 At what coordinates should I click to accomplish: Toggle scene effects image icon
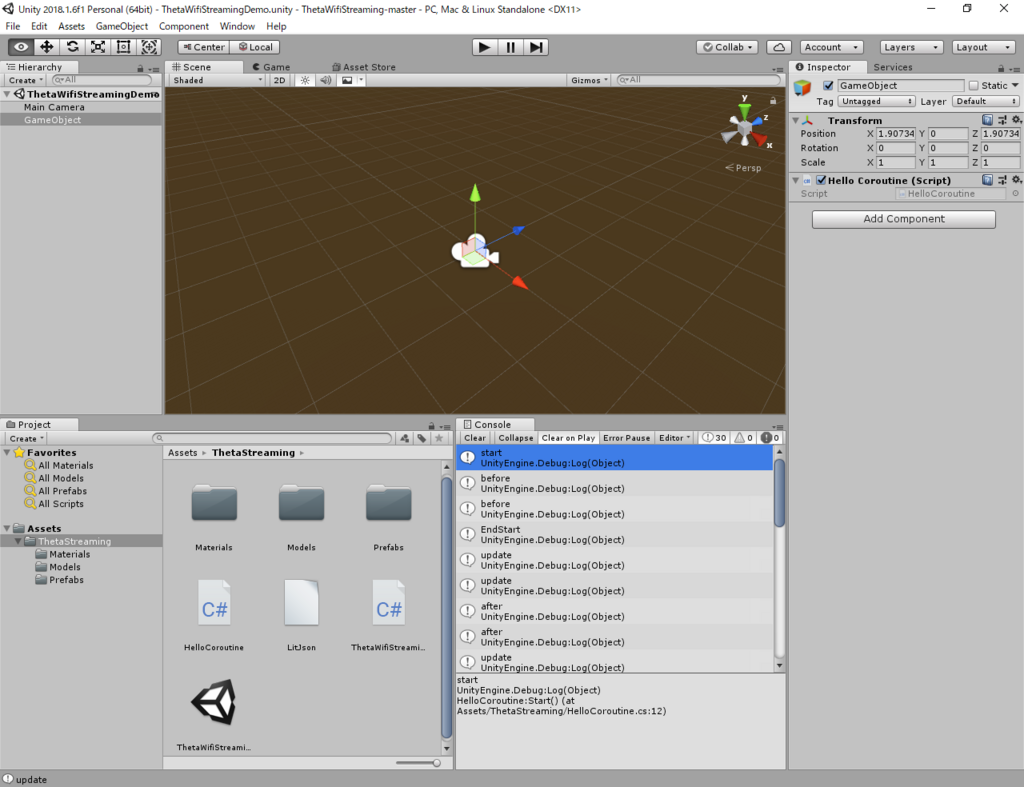coord(347,80)
